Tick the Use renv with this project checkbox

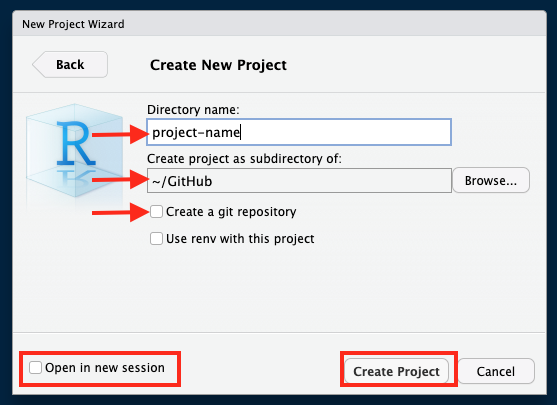click(156, 239)
